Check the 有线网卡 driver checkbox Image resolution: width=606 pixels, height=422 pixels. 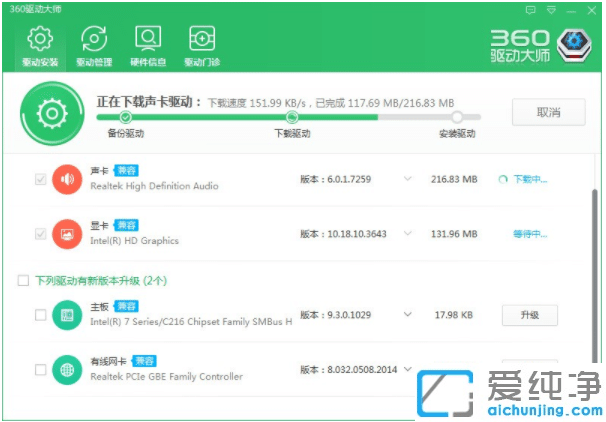pos(40,369)
